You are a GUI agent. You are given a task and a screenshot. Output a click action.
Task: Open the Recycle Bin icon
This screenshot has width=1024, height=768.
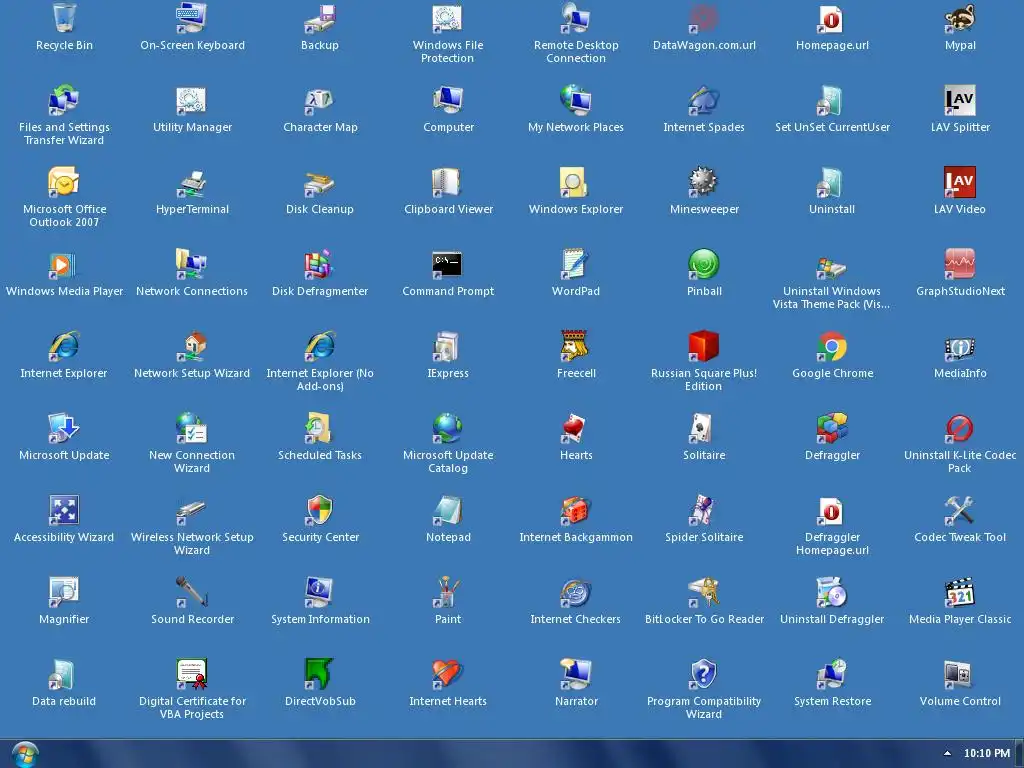pos(64,18)
